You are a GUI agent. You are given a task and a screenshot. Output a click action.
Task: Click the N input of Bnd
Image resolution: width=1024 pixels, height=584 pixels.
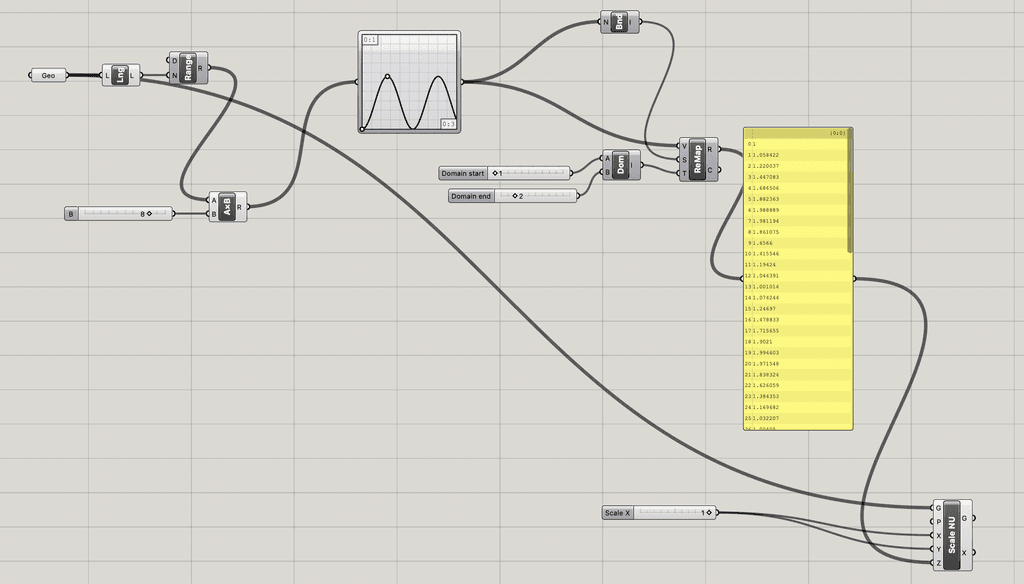pyautogui.click(x=606, y=22)
